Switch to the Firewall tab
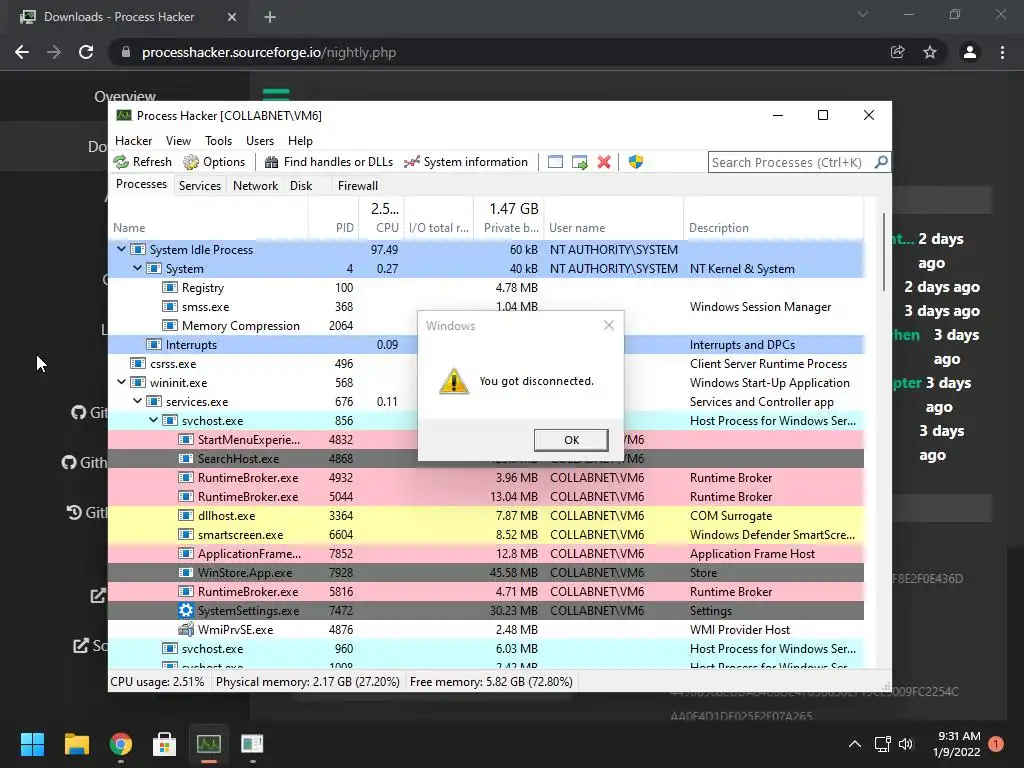This screenshot has width=1024, height=768. pyautogui.click(x=358, y=185)
